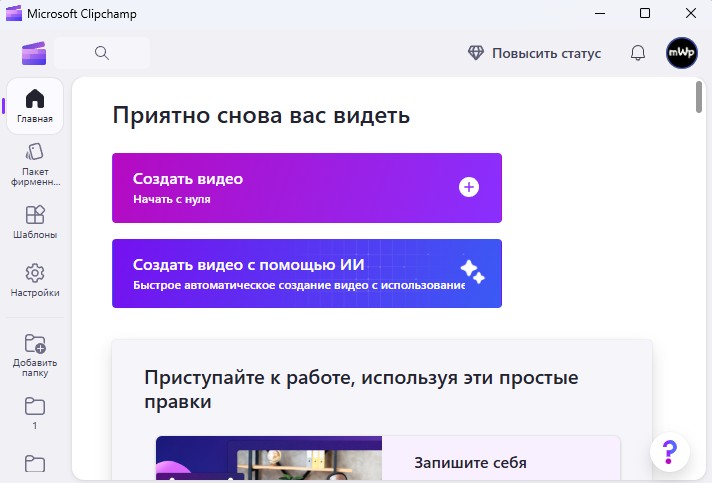The image size is (712, 483).
Task: Click the Запишите себя card title
Action: point(470,463)
